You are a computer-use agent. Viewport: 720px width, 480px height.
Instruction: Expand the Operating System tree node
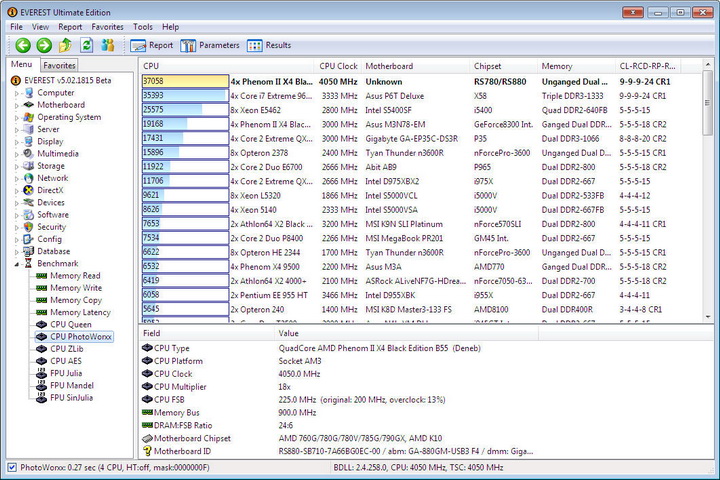point(17,118)
